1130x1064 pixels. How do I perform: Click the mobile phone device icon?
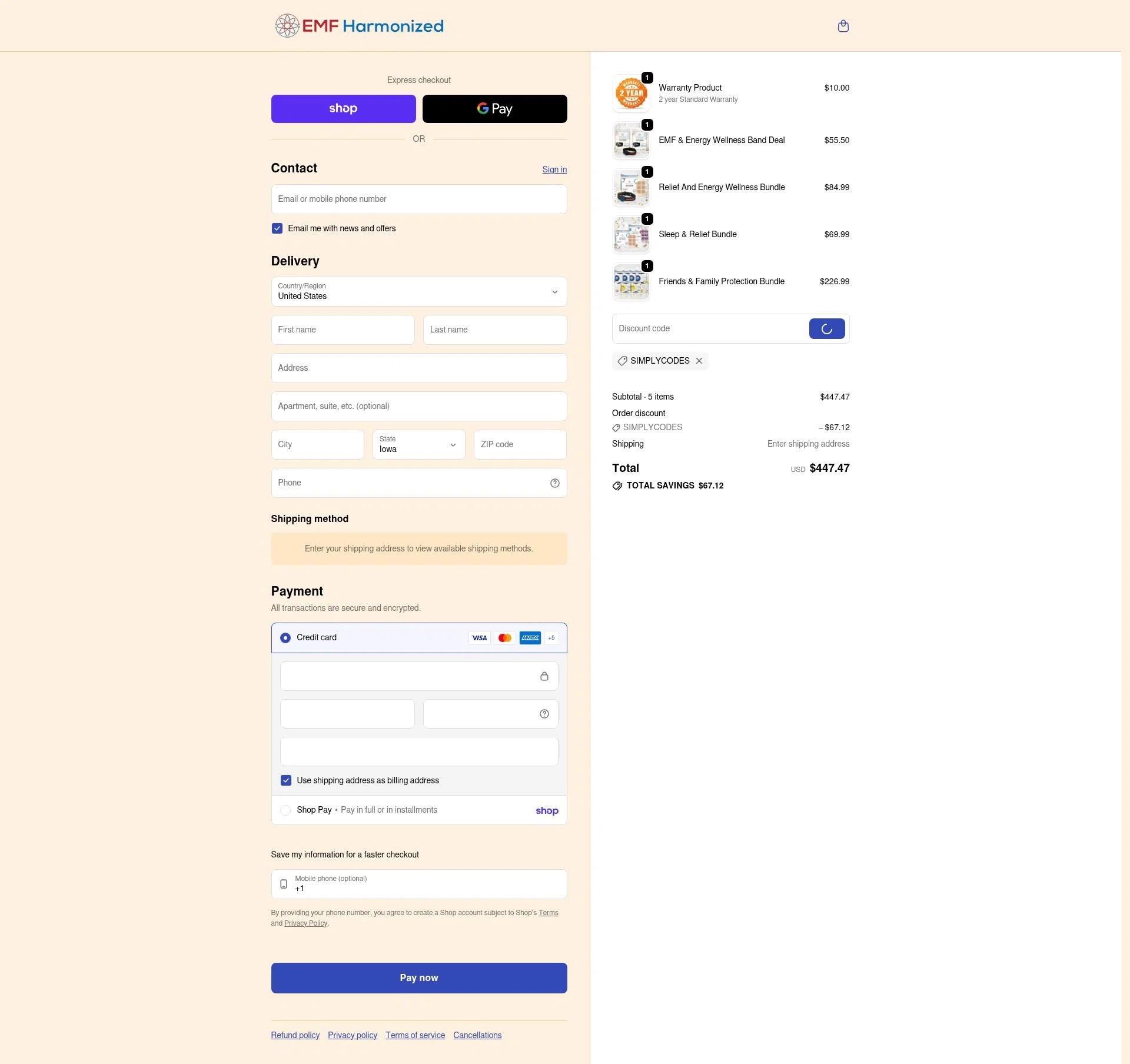[x=284, y=884]
